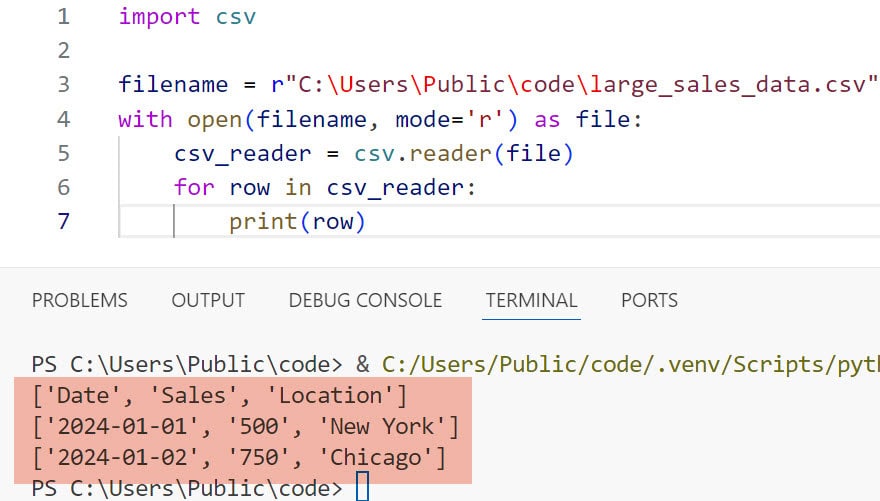Click the terminal header row ['Date', 'Sales', 'Location']
Screen dimensions: 880x501
(x=219, y=396)
